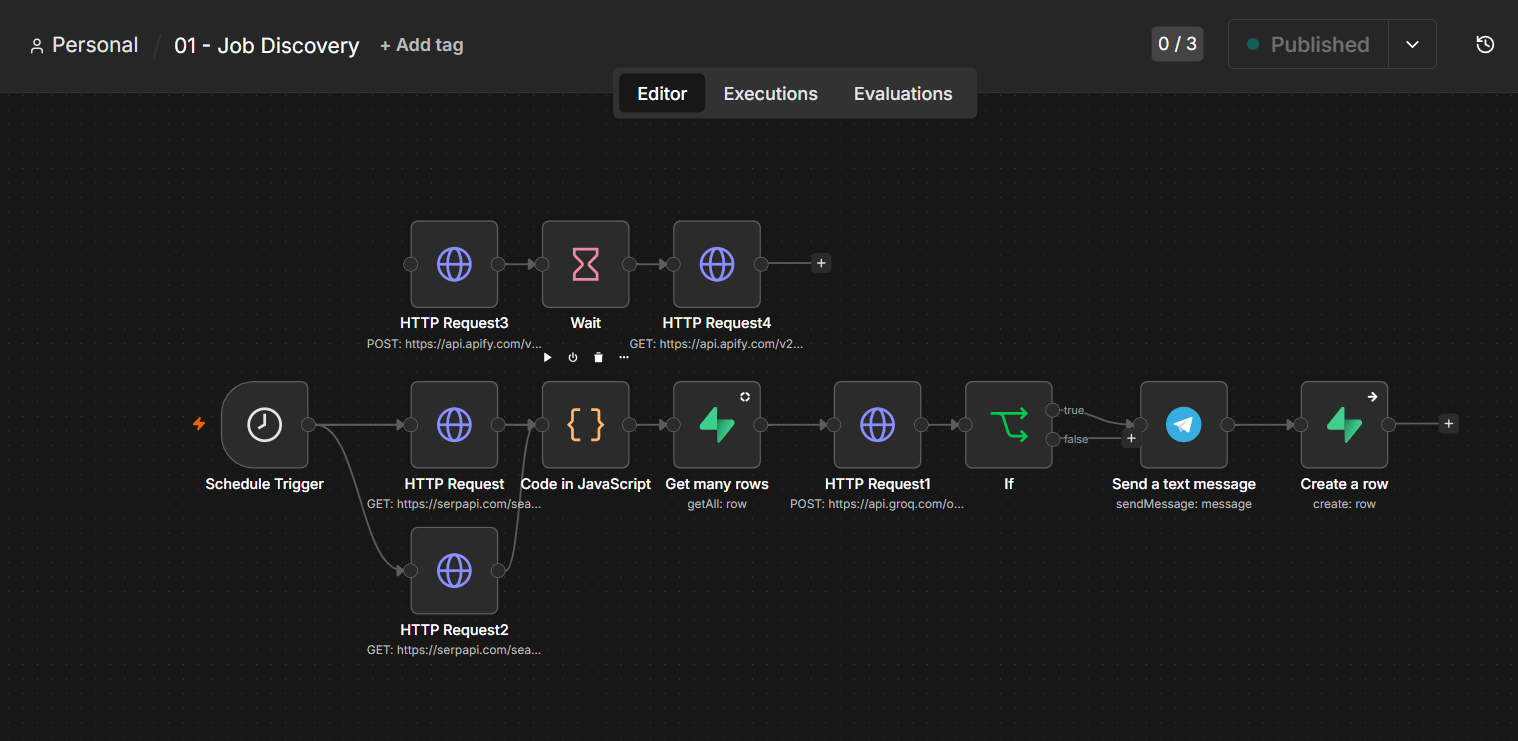Switch to the Evaluations tab

pyautogui.click(x=903, y=93)
